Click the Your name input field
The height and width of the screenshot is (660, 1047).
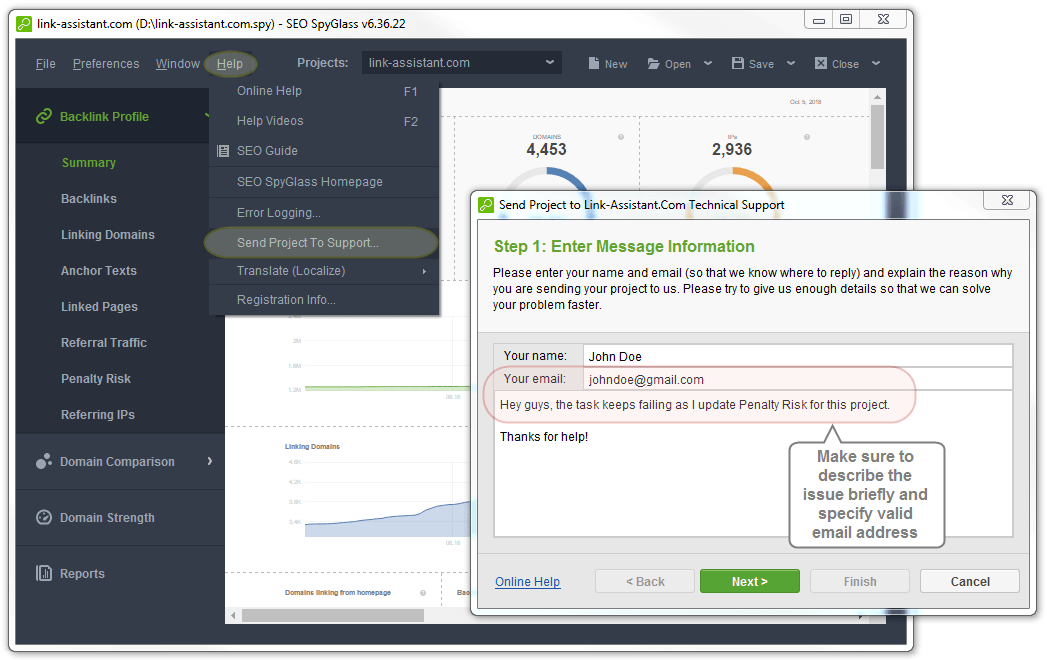[797, 356]
